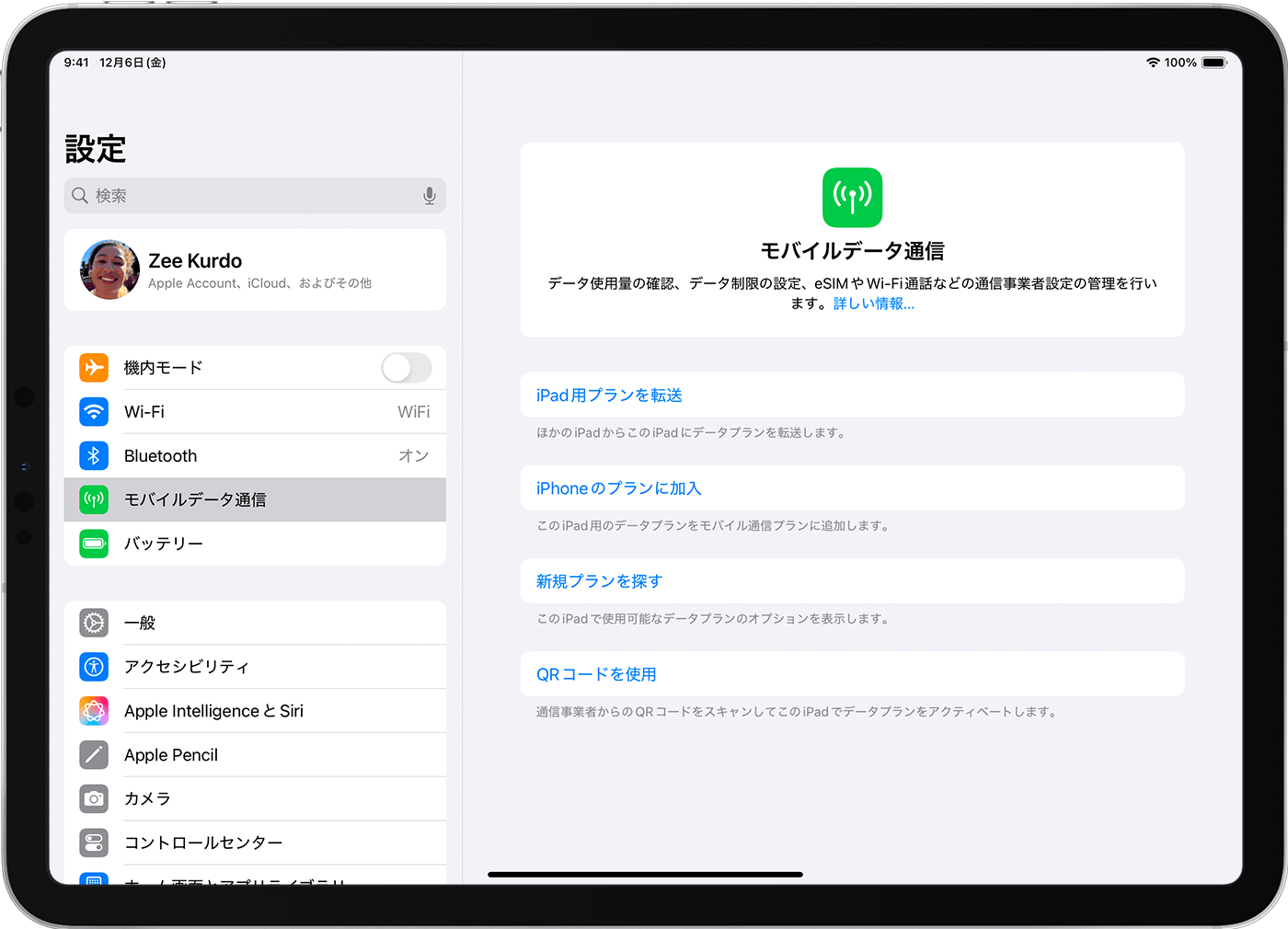Open Apple Intelligence と Siri settings
The width and height of the screenshot is (1288, 929).
(255, 711)
